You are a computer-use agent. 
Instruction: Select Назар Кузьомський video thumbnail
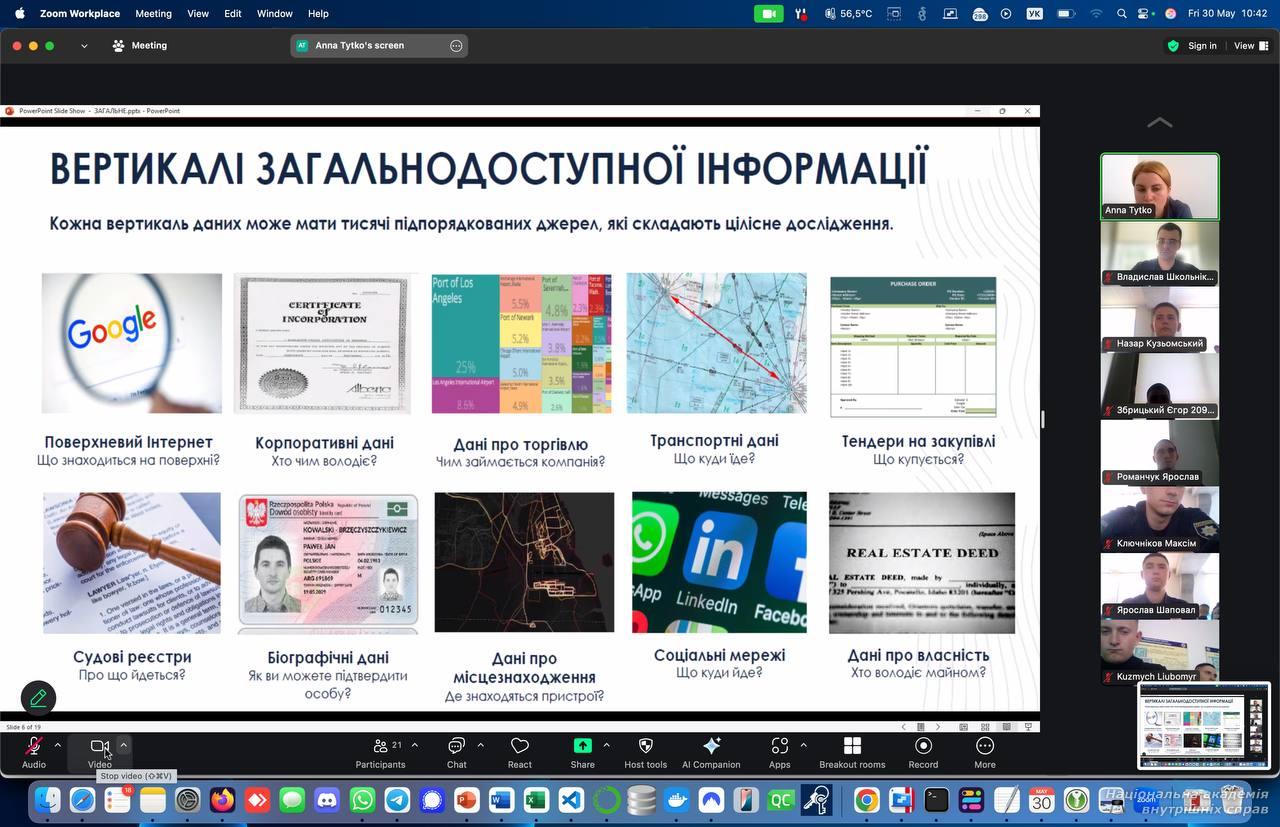coord(1160,320)
